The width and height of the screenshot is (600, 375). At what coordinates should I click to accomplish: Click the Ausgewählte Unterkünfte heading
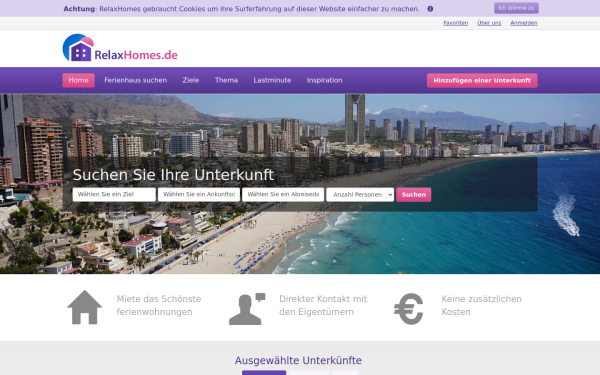pyautogui.click(x=298, y=360)
